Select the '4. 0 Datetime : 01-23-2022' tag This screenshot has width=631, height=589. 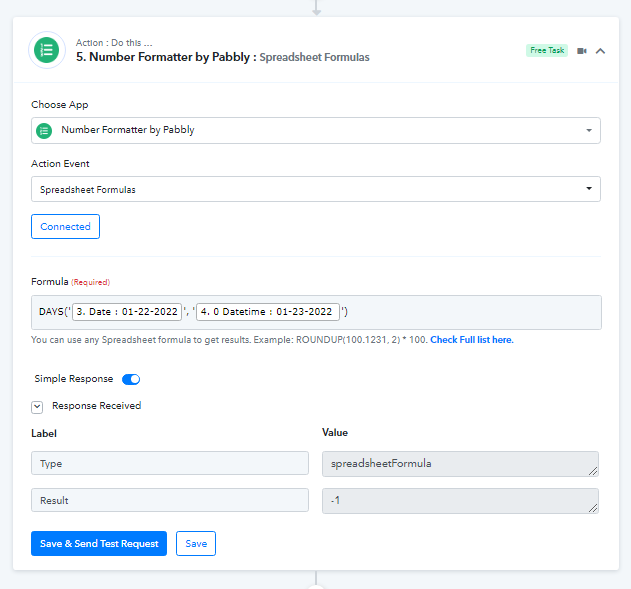point(268,312)
